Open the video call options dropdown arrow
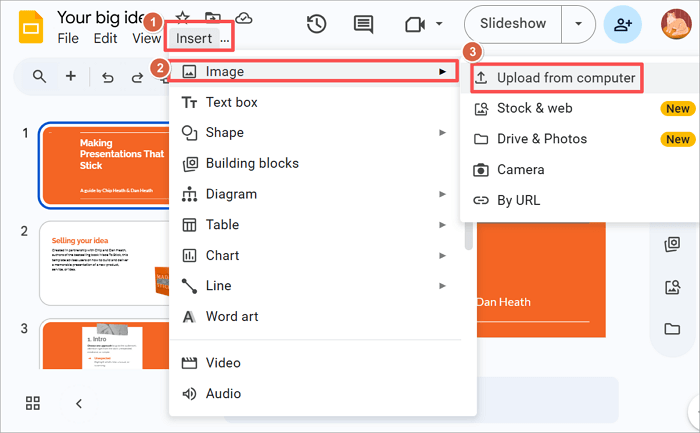The width and height of the screenshot is (700, 433). (x=439, y=24)
